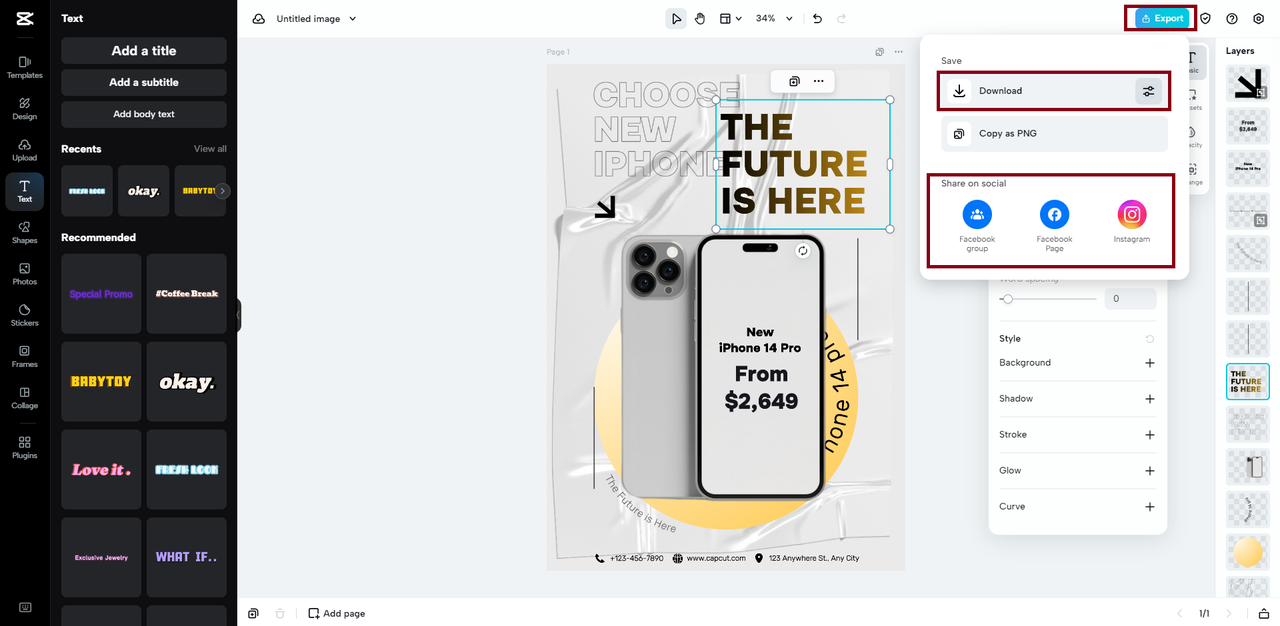
Task: Apply the Love it. text style
Action: 101,470
